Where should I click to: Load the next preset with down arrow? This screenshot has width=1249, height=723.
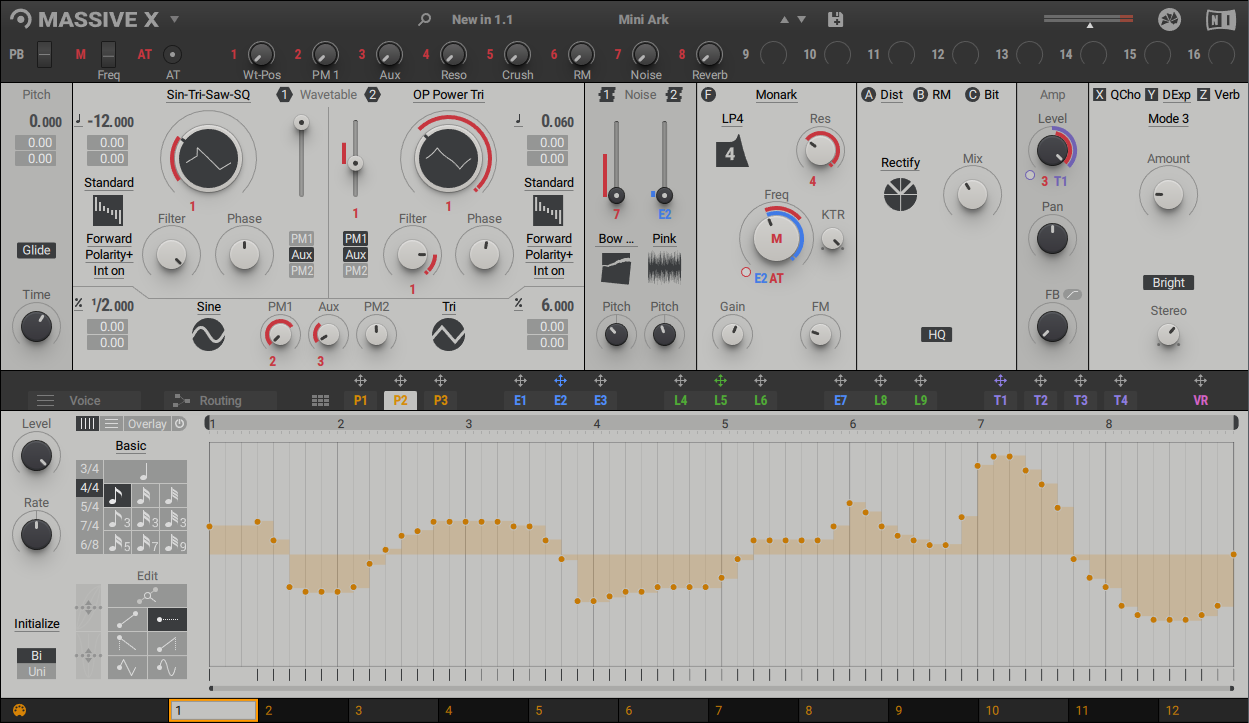coord(800,19)
